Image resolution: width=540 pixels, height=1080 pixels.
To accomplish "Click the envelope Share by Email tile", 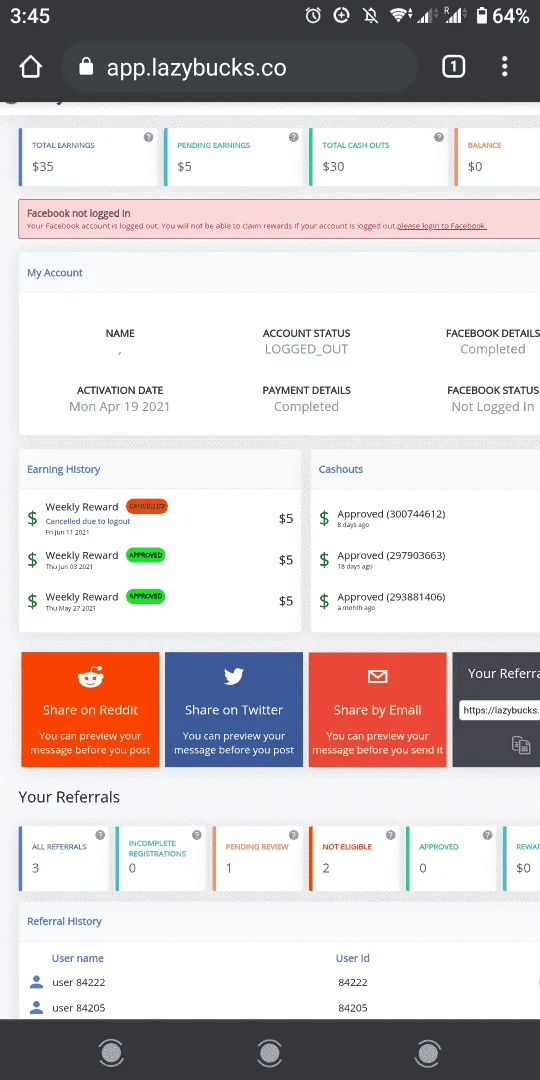I will click(x=377, y=709).
